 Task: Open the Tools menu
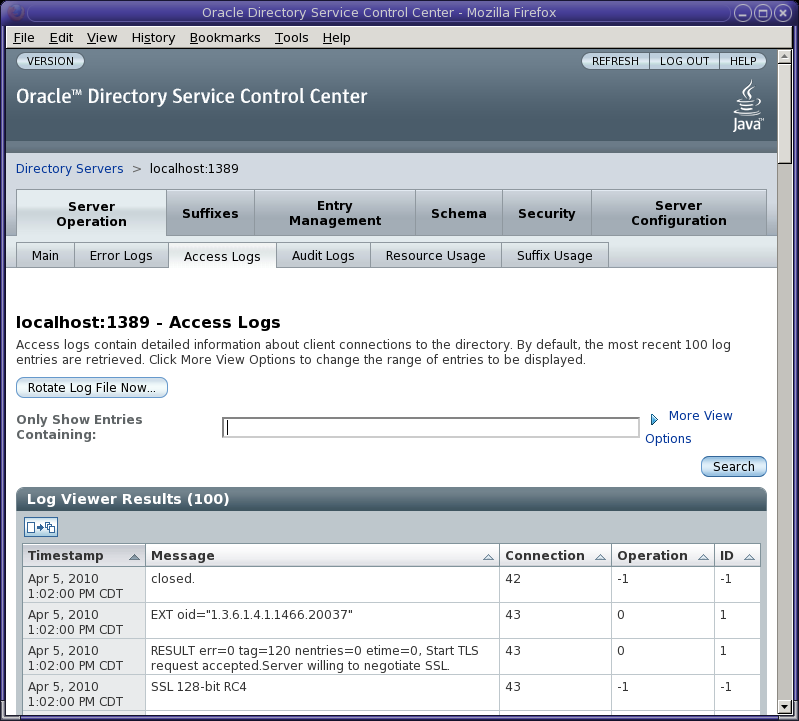[291, 38]
